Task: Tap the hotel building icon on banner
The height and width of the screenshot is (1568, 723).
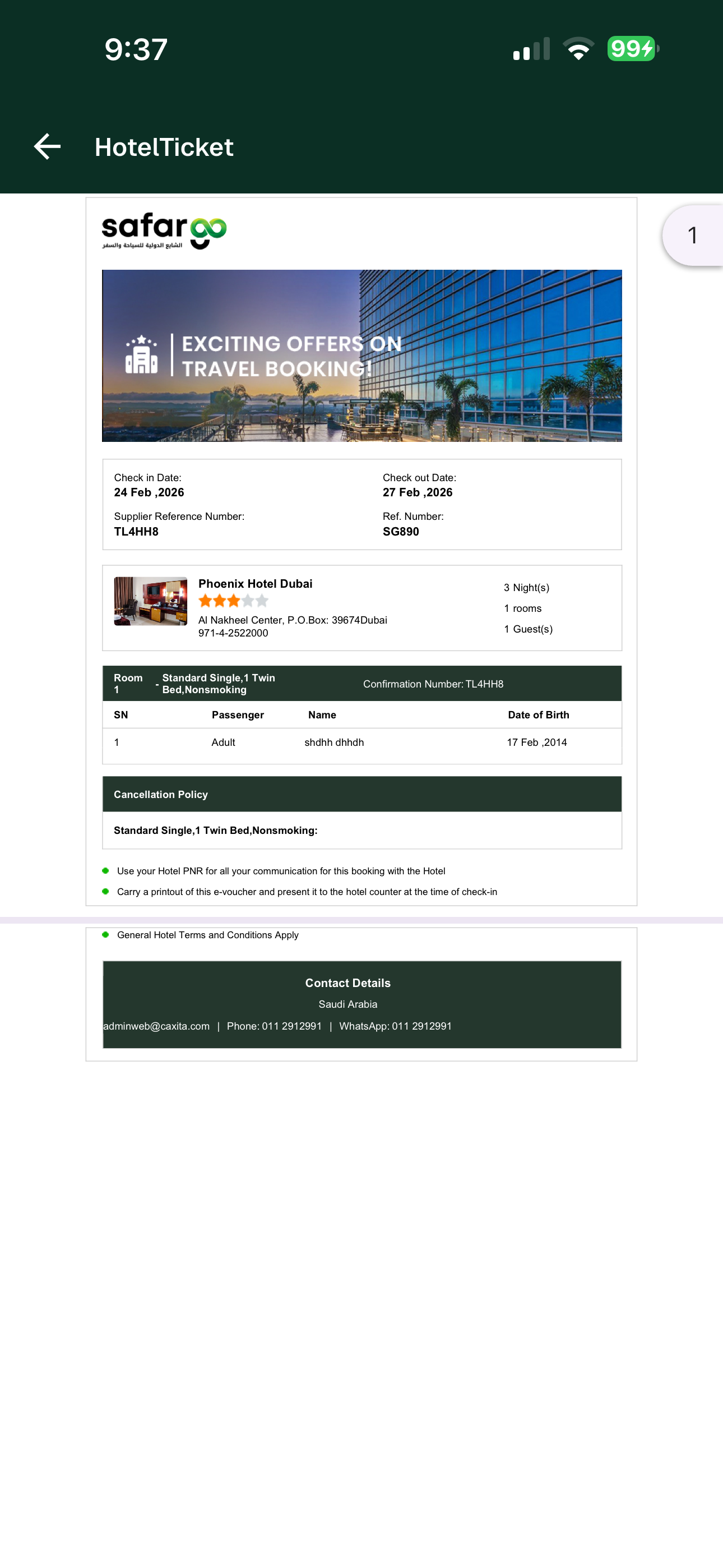Action: 141,354
